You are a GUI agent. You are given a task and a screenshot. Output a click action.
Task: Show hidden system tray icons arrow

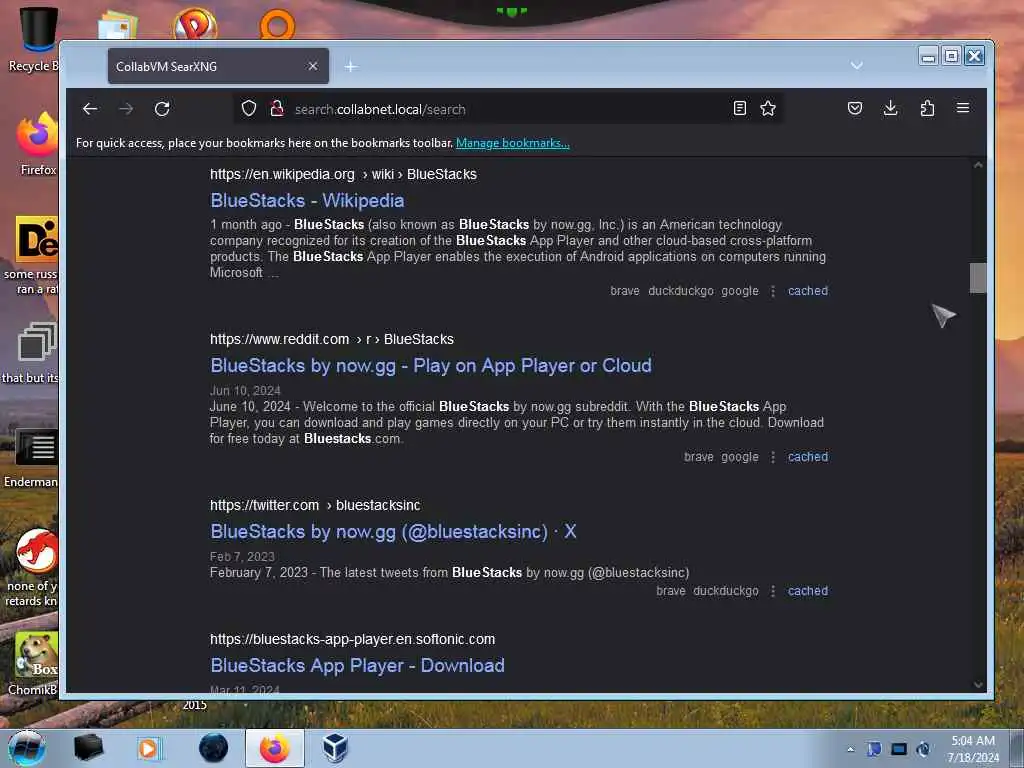point(850,750)
